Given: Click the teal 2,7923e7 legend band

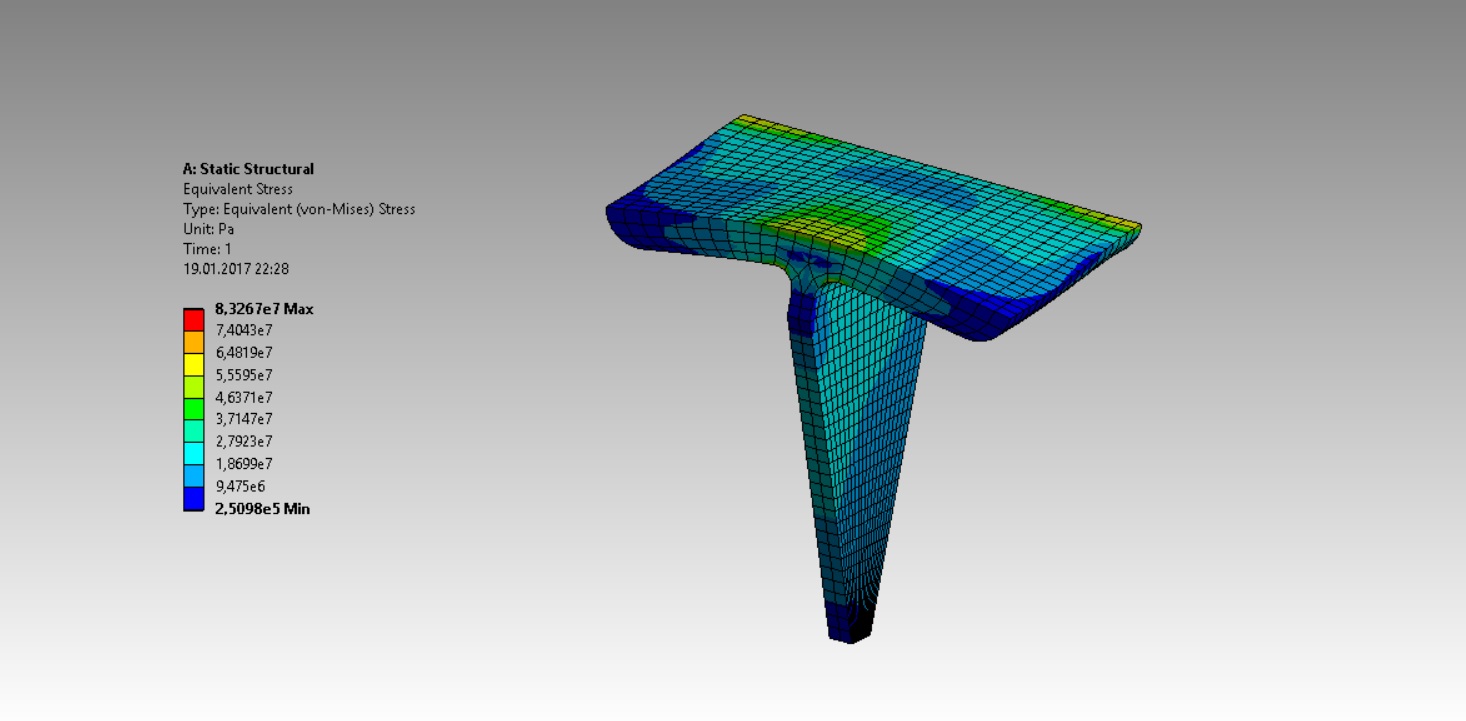Looking at the screenshot, I should [x=196, y=441].
